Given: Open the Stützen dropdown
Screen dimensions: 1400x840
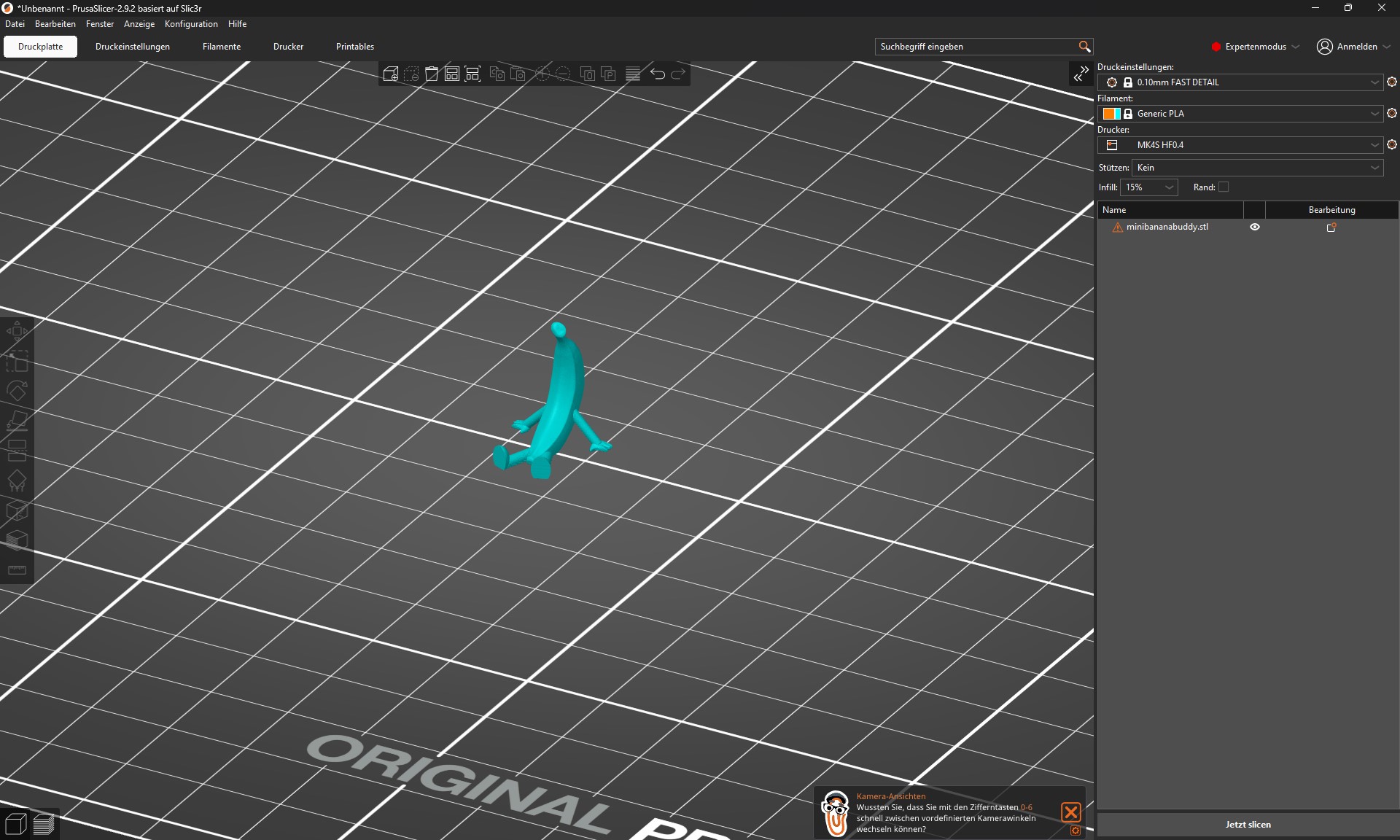Looking at the screenshot, I should 1257,168.
